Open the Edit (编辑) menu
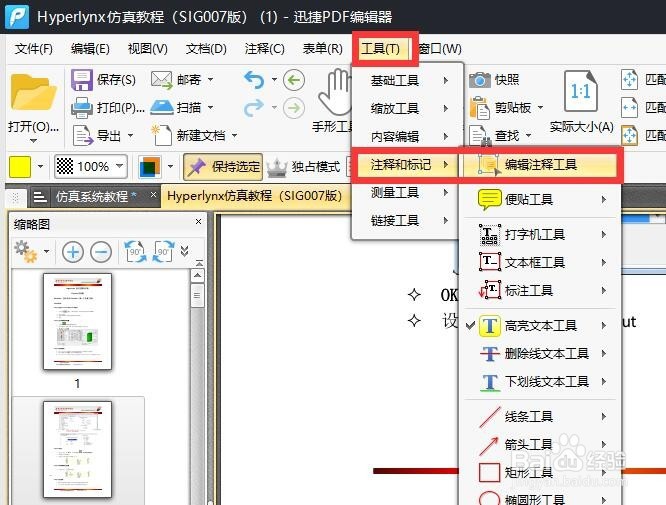Viewport: 666px width, 505px height. click(x=90, y=49)
